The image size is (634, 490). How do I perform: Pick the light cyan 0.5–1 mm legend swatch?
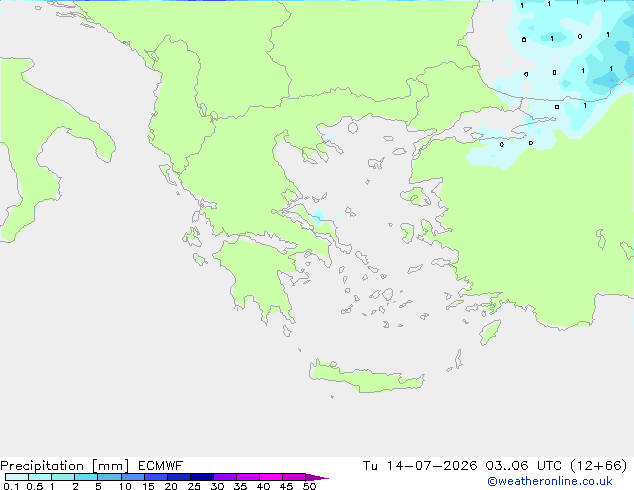coord(40,477)
